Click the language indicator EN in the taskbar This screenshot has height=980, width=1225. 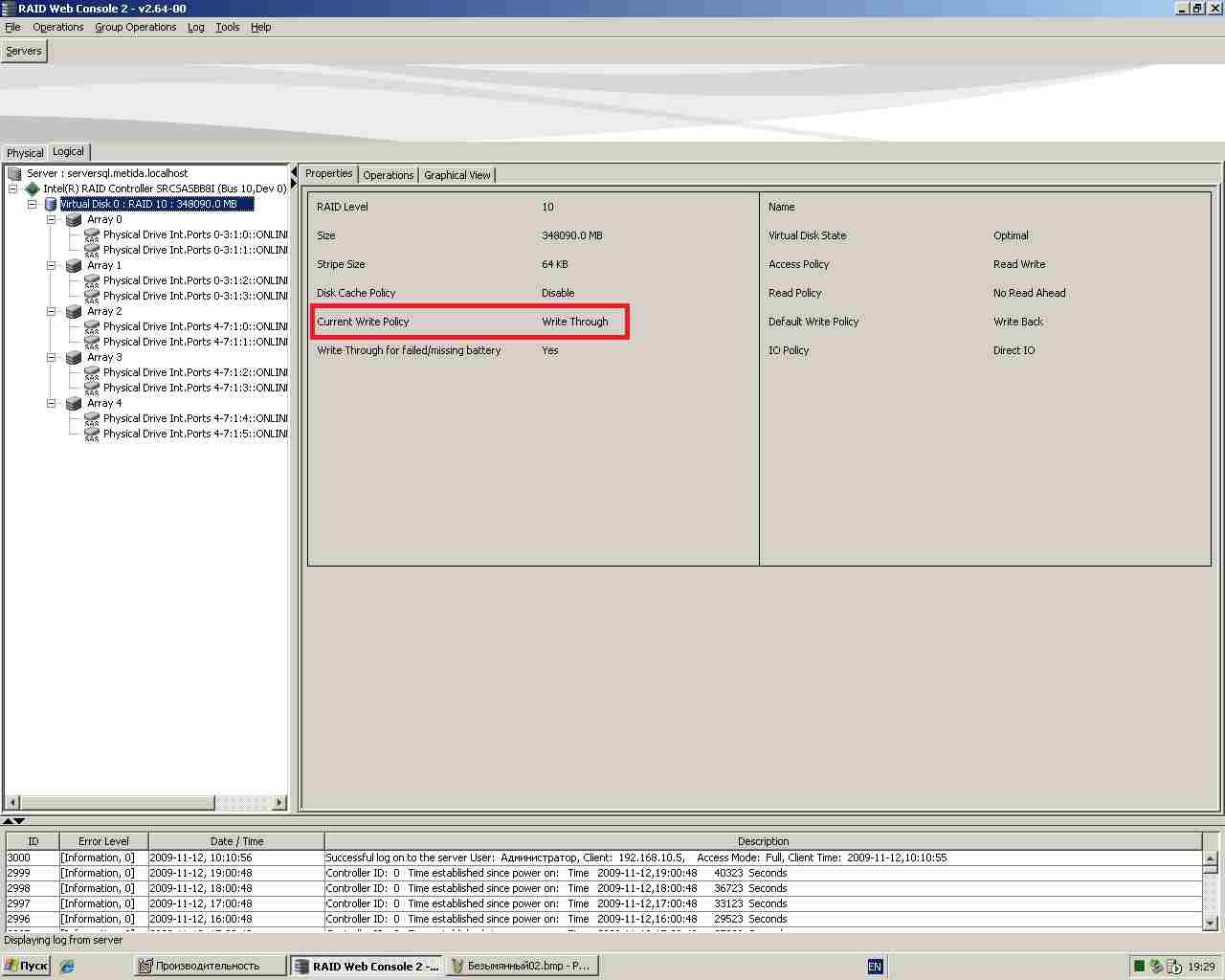(x=874, y=967)
